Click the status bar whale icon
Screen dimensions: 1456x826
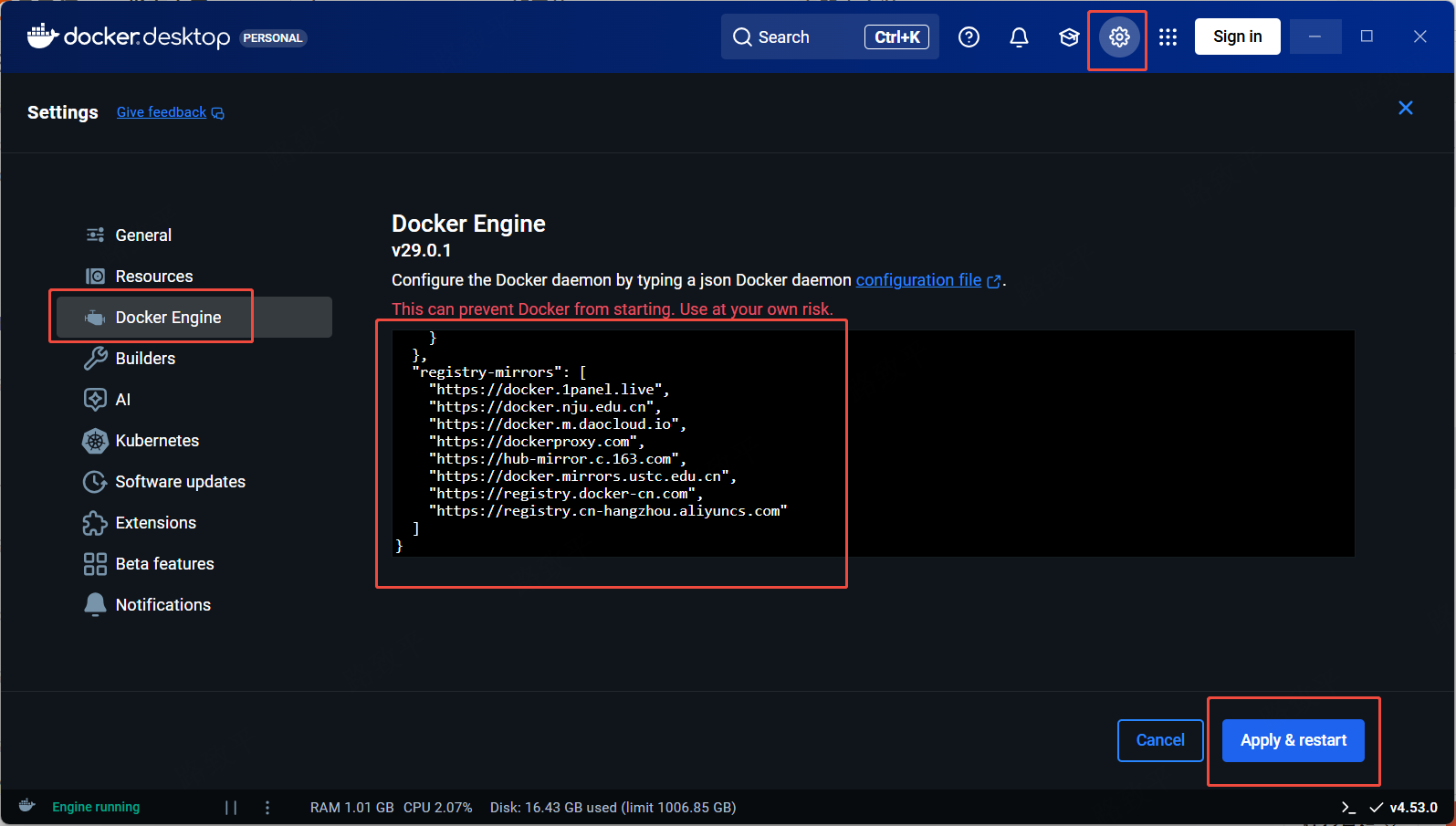coord(26,806)
